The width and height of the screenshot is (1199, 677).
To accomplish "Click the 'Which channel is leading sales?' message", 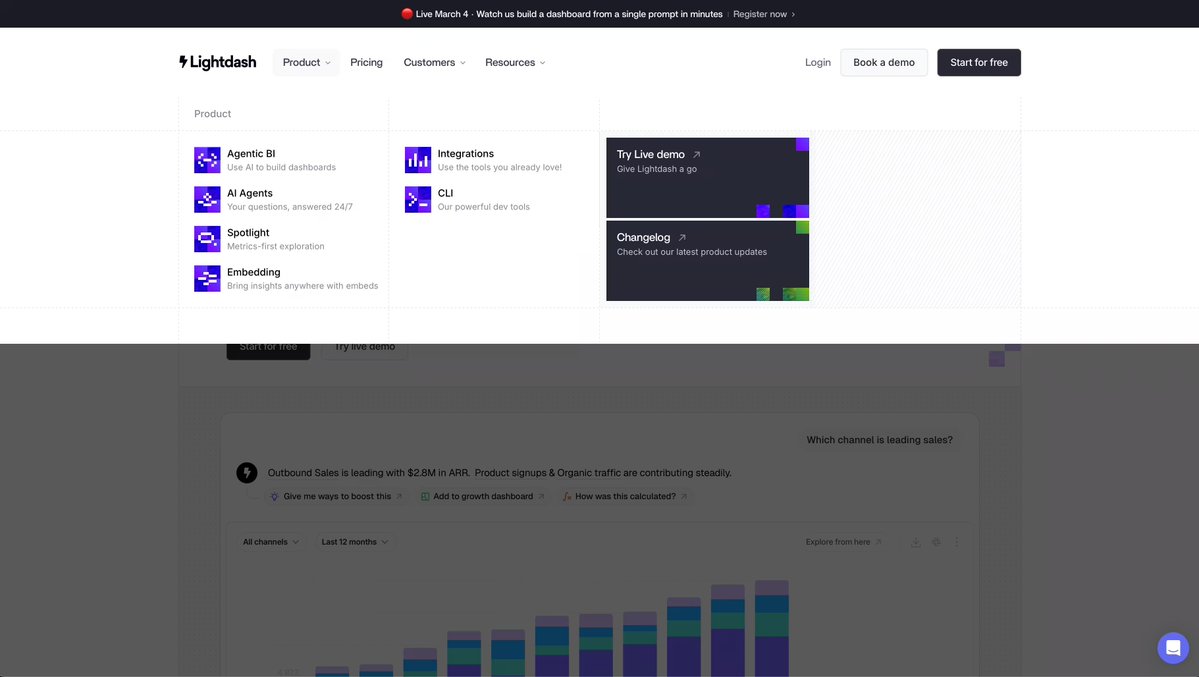I will 879,440.
